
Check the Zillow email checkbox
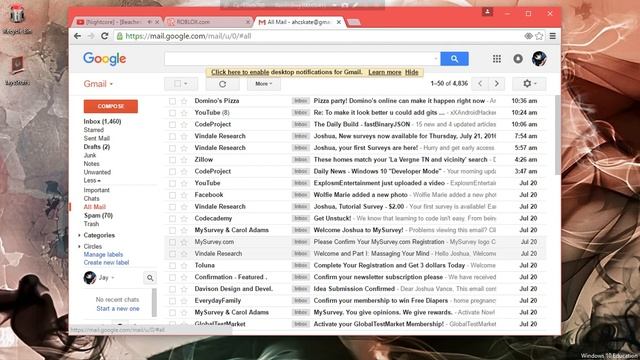tap(172, 160)
